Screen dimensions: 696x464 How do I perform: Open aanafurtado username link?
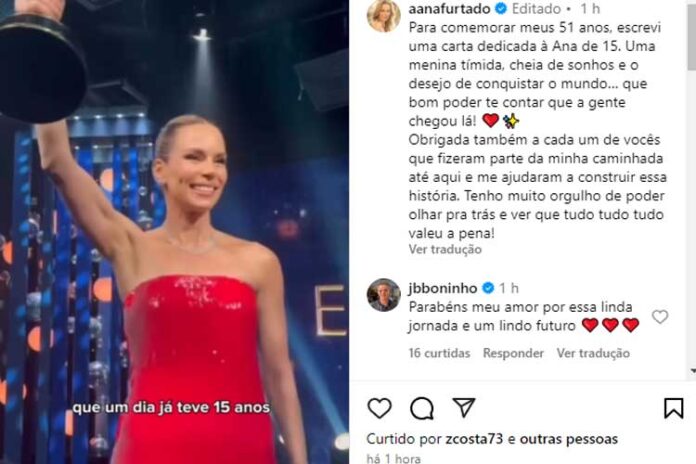coord(449,8)
